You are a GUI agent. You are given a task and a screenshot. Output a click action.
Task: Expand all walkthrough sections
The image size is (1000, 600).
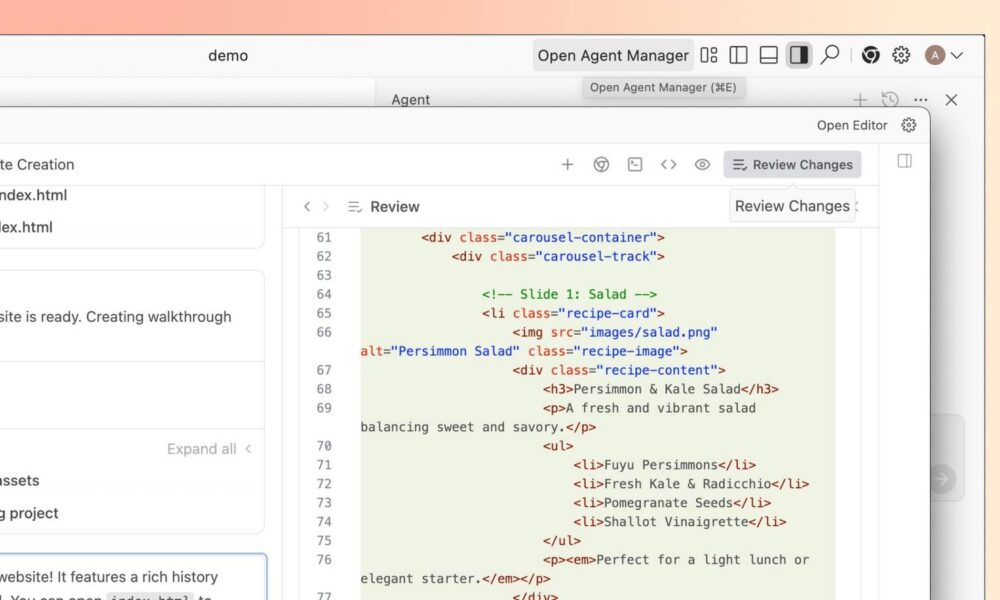pos(200,448)
